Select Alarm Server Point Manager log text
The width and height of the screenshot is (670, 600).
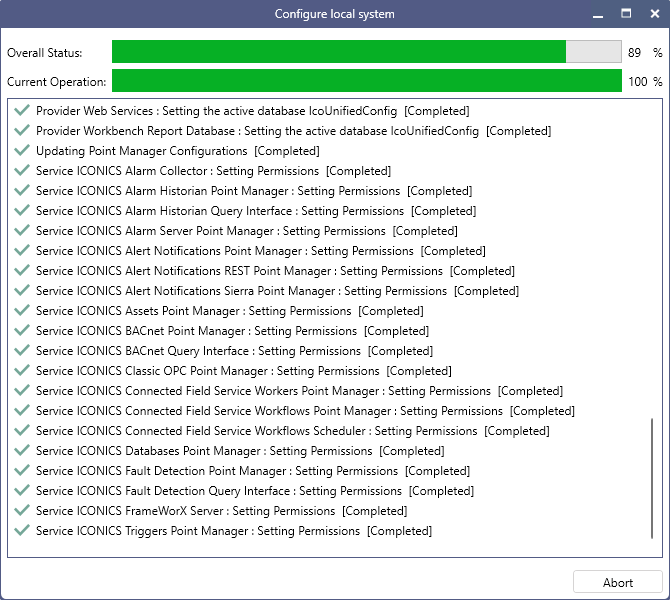click(x=247, y=231)
